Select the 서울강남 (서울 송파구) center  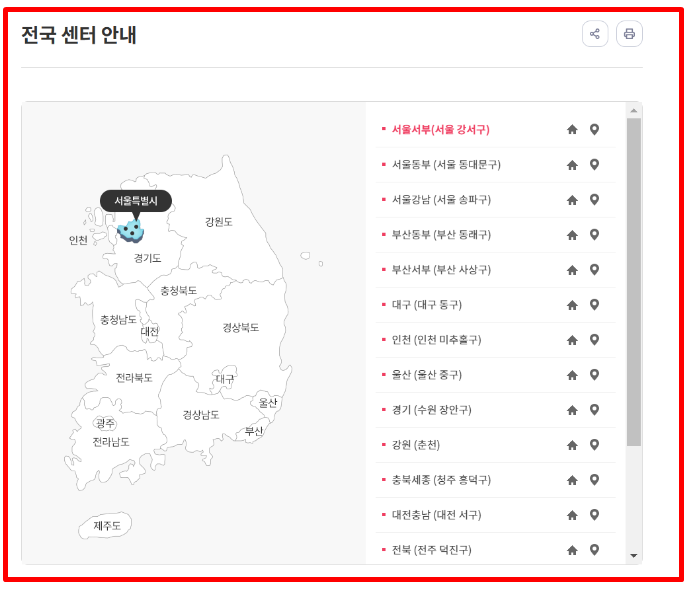click(441, 200)
